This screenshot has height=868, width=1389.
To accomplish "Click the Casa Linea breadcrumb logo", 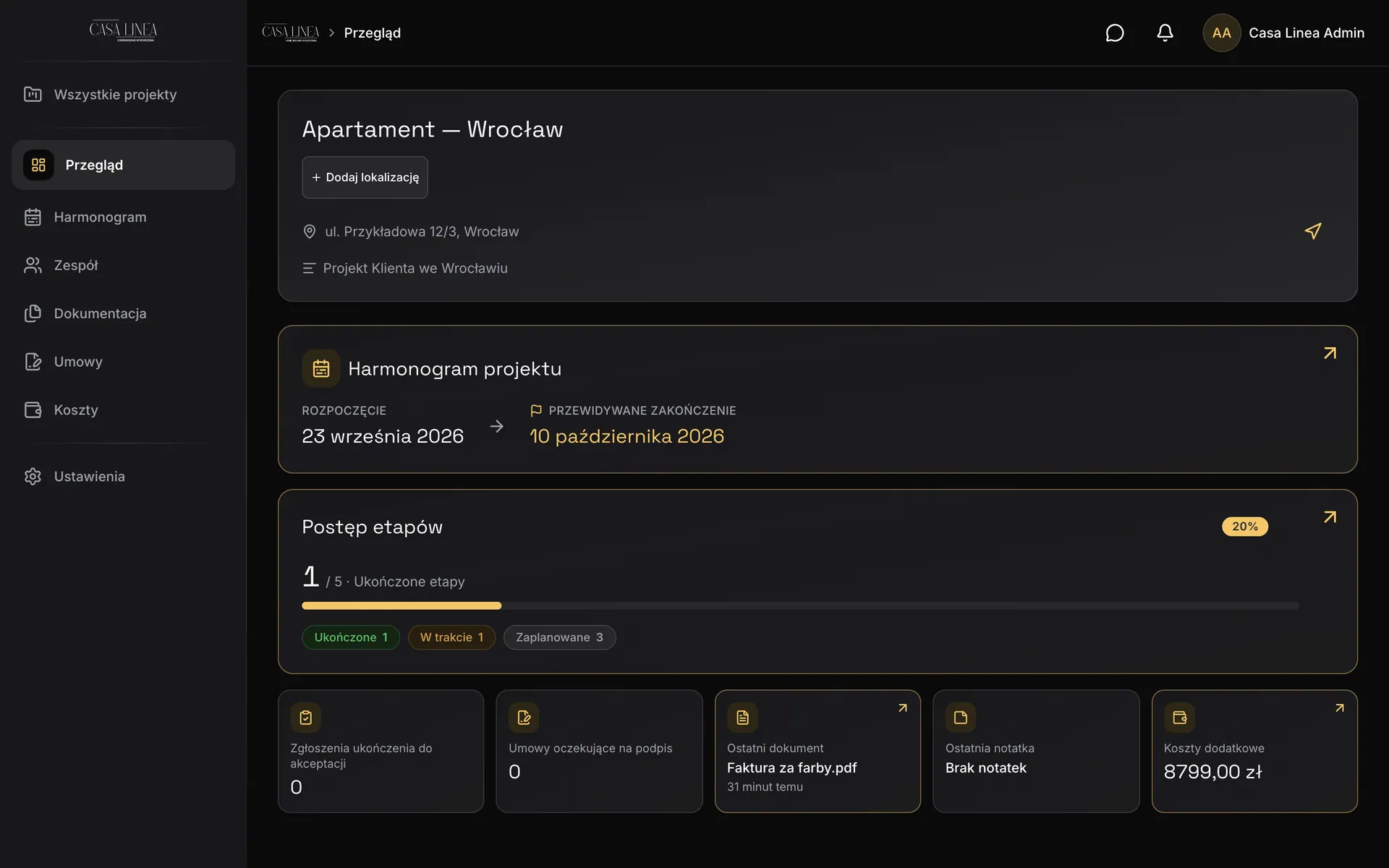I will (x=290, y=33).
